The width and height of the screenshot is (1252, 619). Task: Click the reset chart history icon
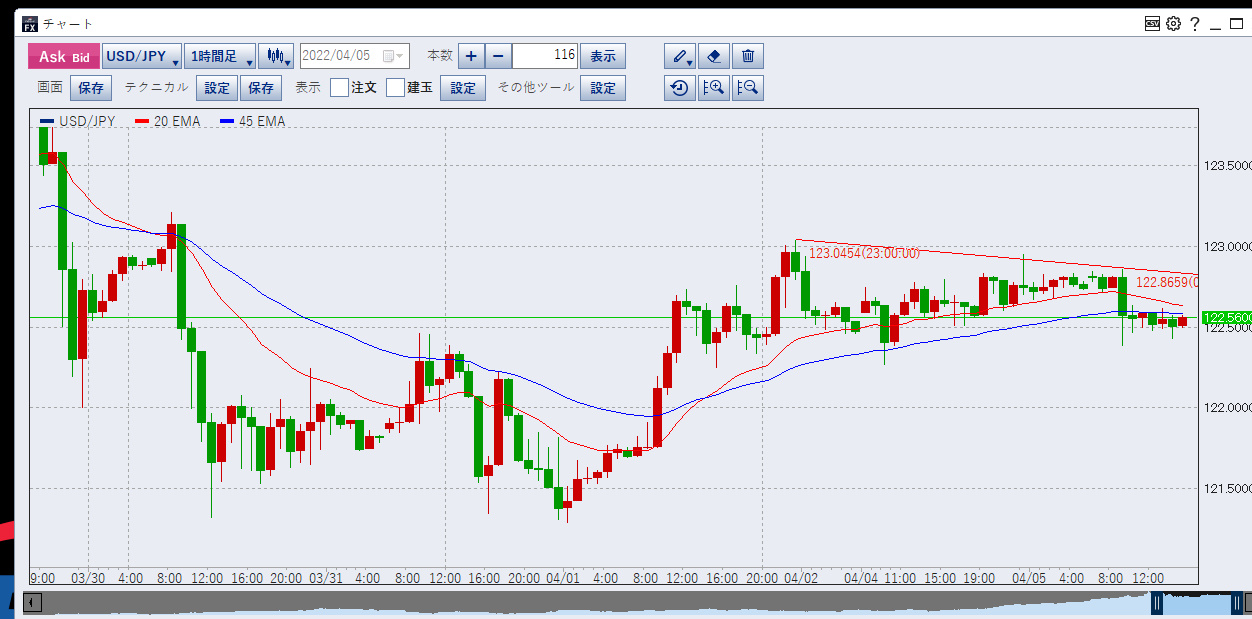coord(680,88)
